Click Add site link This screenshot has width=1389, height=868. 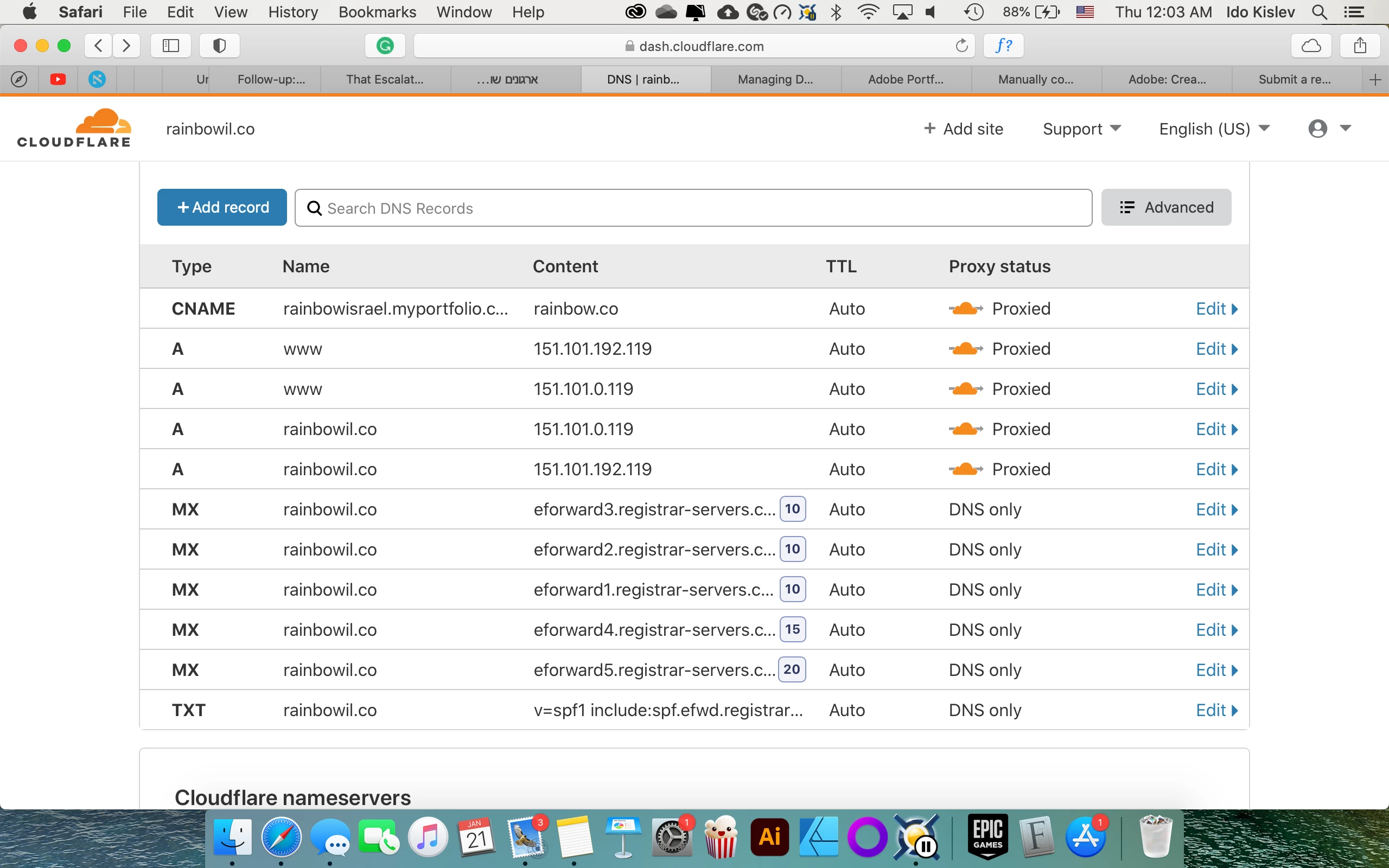(963, 129)
